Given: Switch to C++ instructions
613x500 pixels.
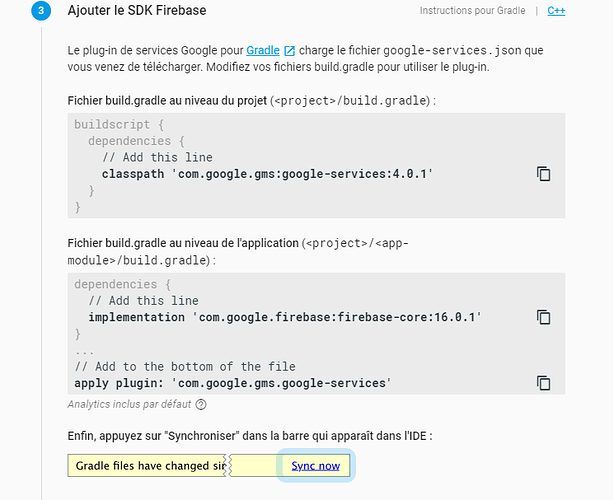Looking at the screenshot, I should tap(556, 11).
